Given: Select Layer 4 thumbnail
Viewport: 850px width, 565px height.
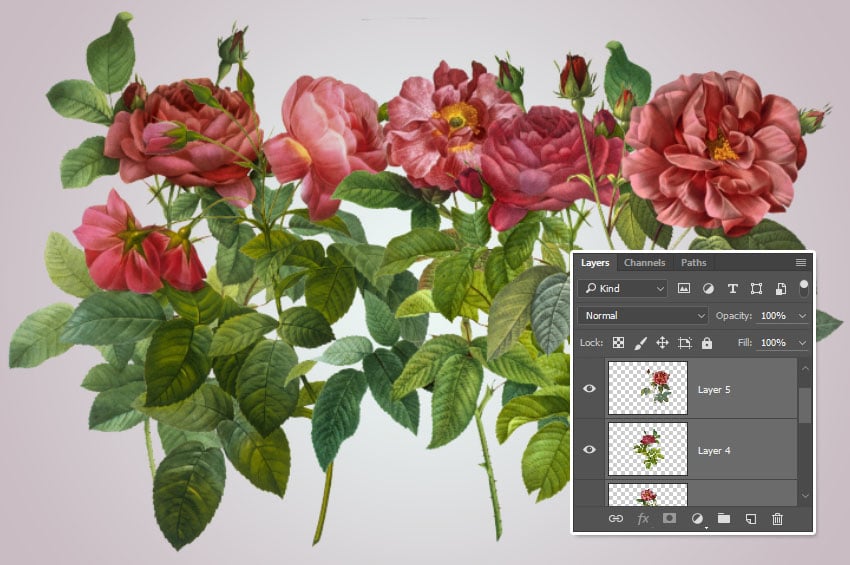Looking at the screenshot, I should 648,449.
